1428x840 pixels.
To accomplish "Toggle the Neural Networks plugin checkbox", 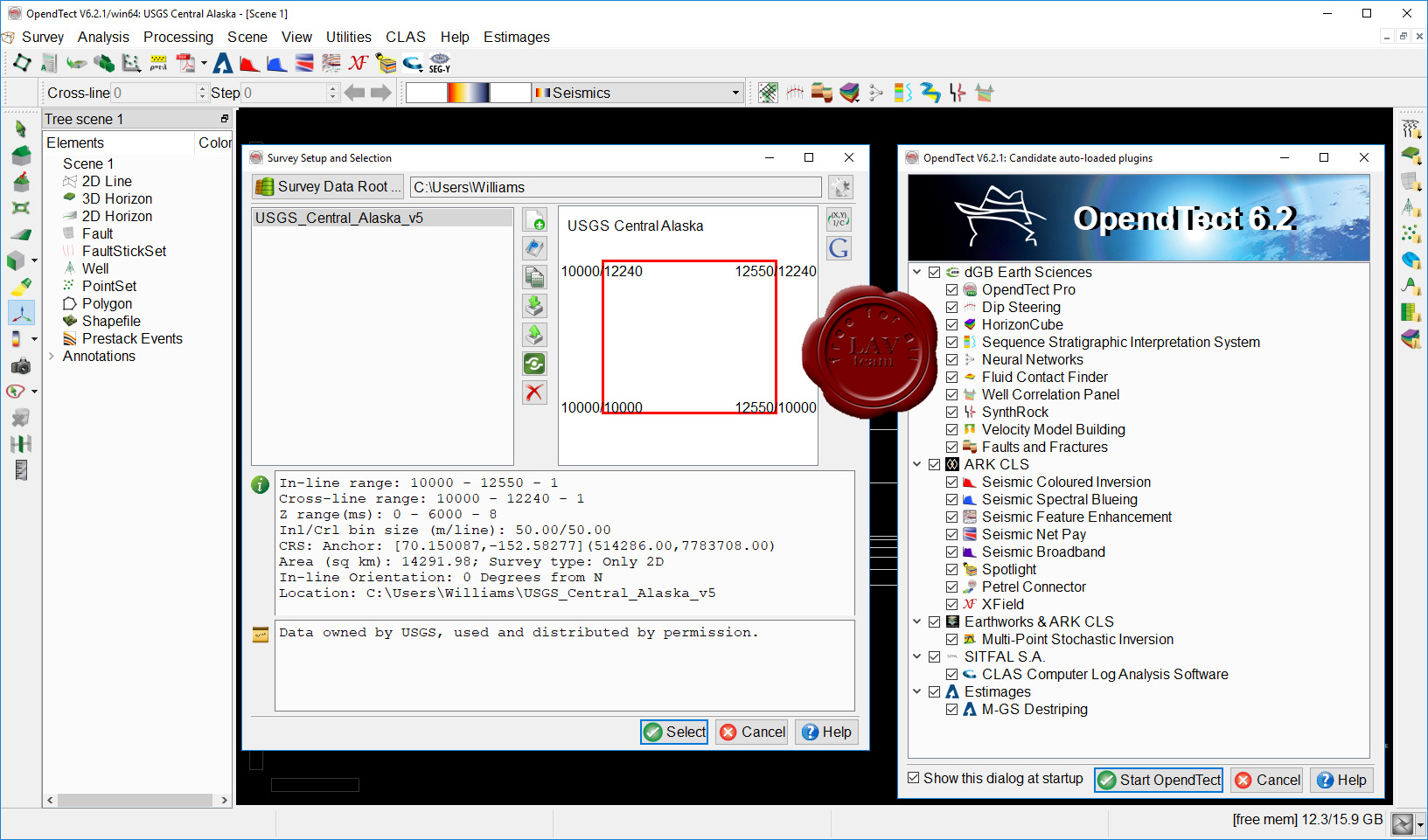I will click(952, 360).
